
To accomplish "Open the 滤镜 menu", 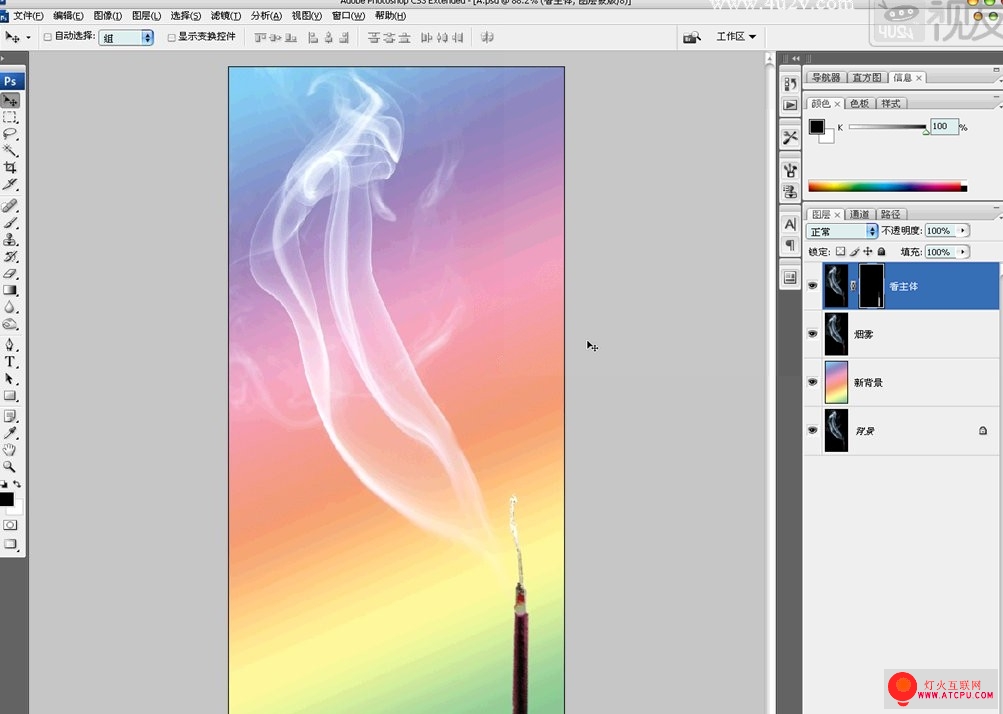I will point(226,16).
